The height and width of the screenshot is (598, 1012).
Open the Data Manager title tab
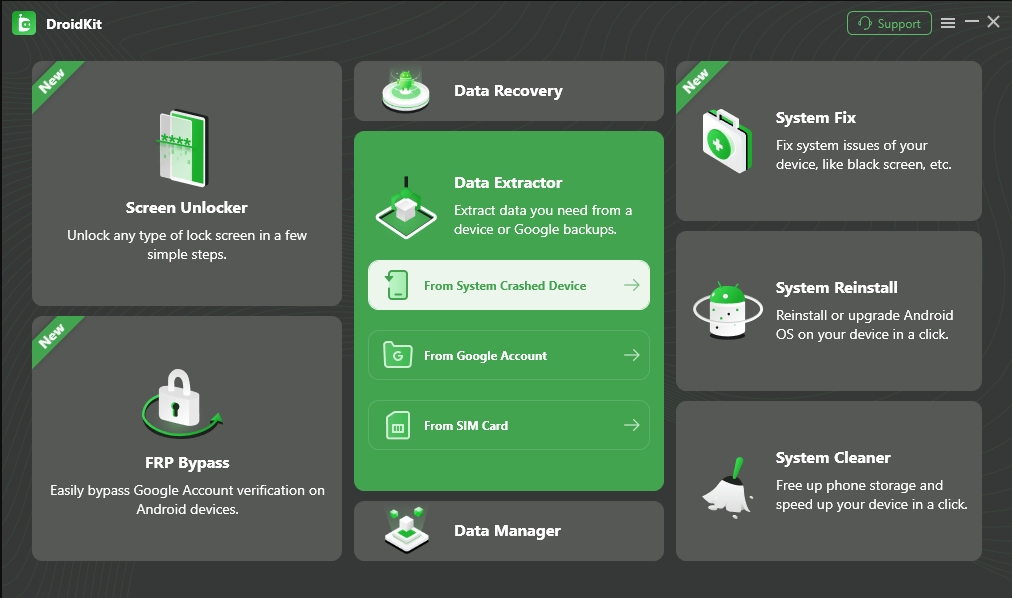pyautogui.click(x=507, y=531)
